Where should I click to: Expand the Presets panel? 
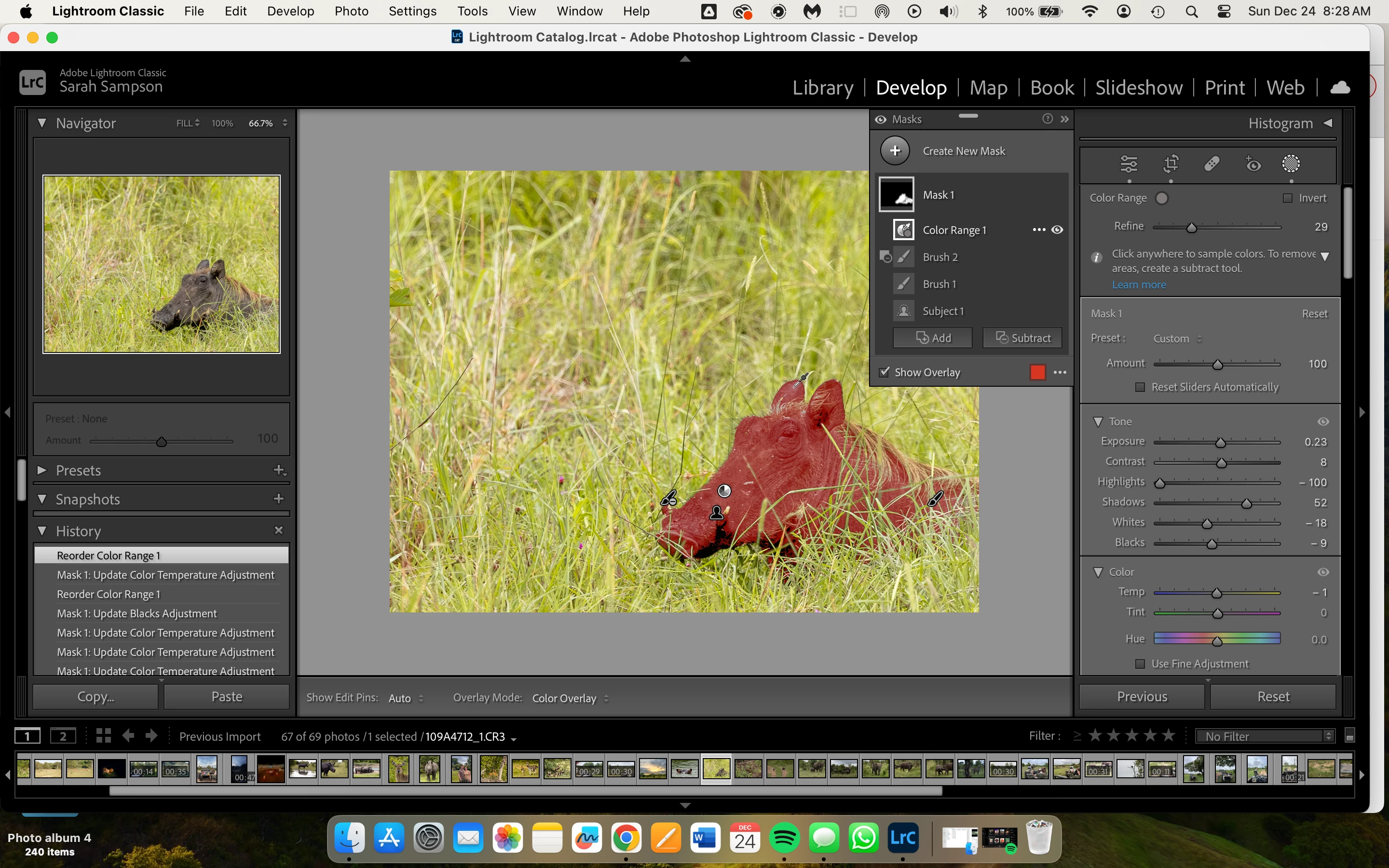coord(42,470)
